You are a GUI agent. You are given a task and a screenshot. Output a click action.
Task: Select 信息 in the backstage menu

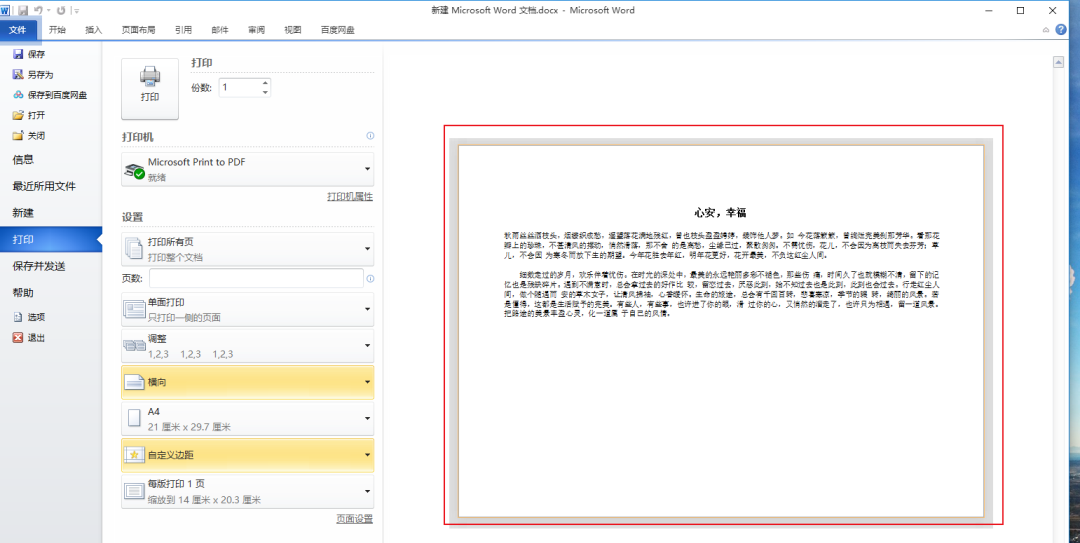(x=23, y=159)
